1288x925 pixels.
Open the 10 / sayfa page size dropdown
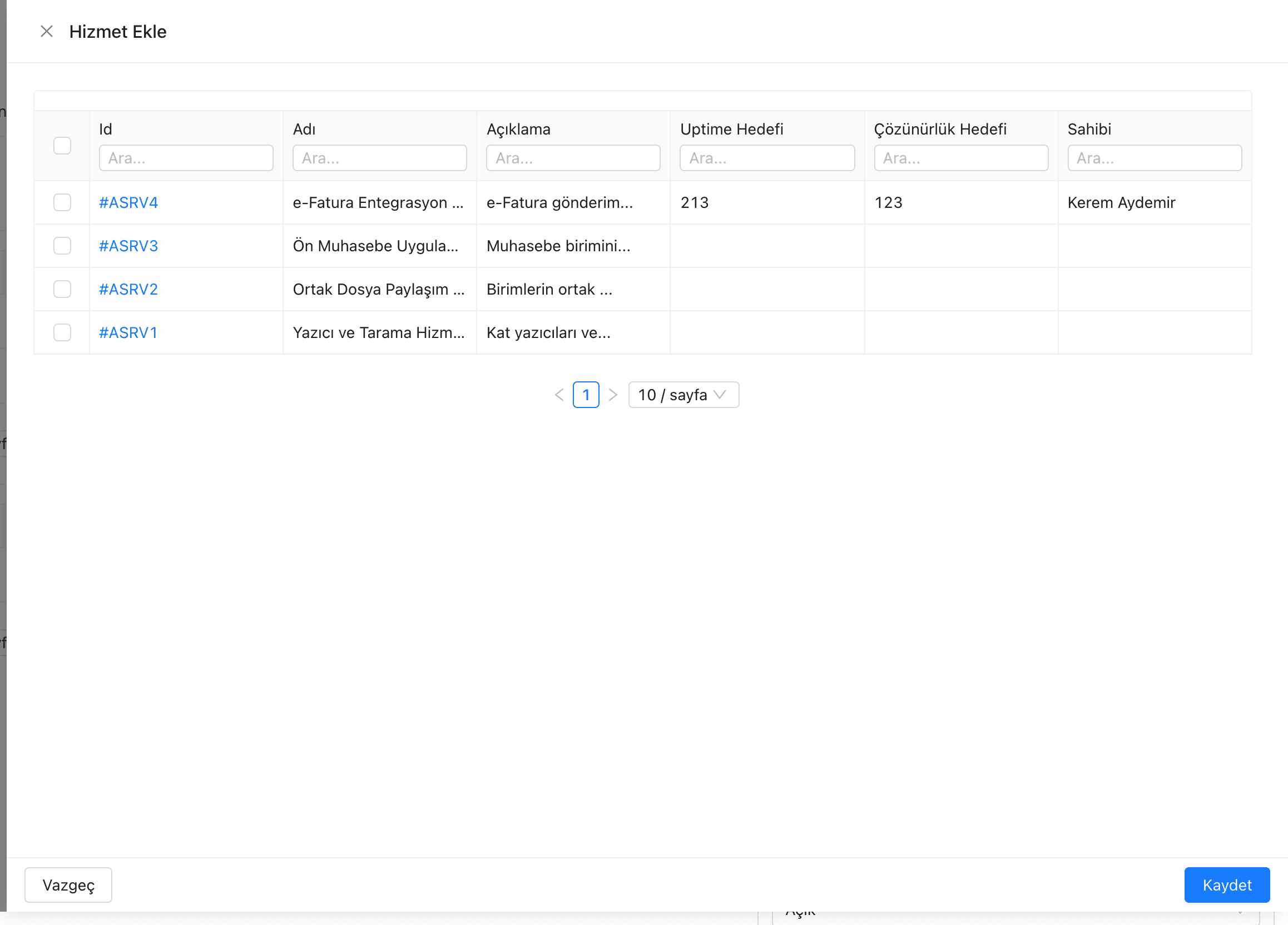point(683,395)
